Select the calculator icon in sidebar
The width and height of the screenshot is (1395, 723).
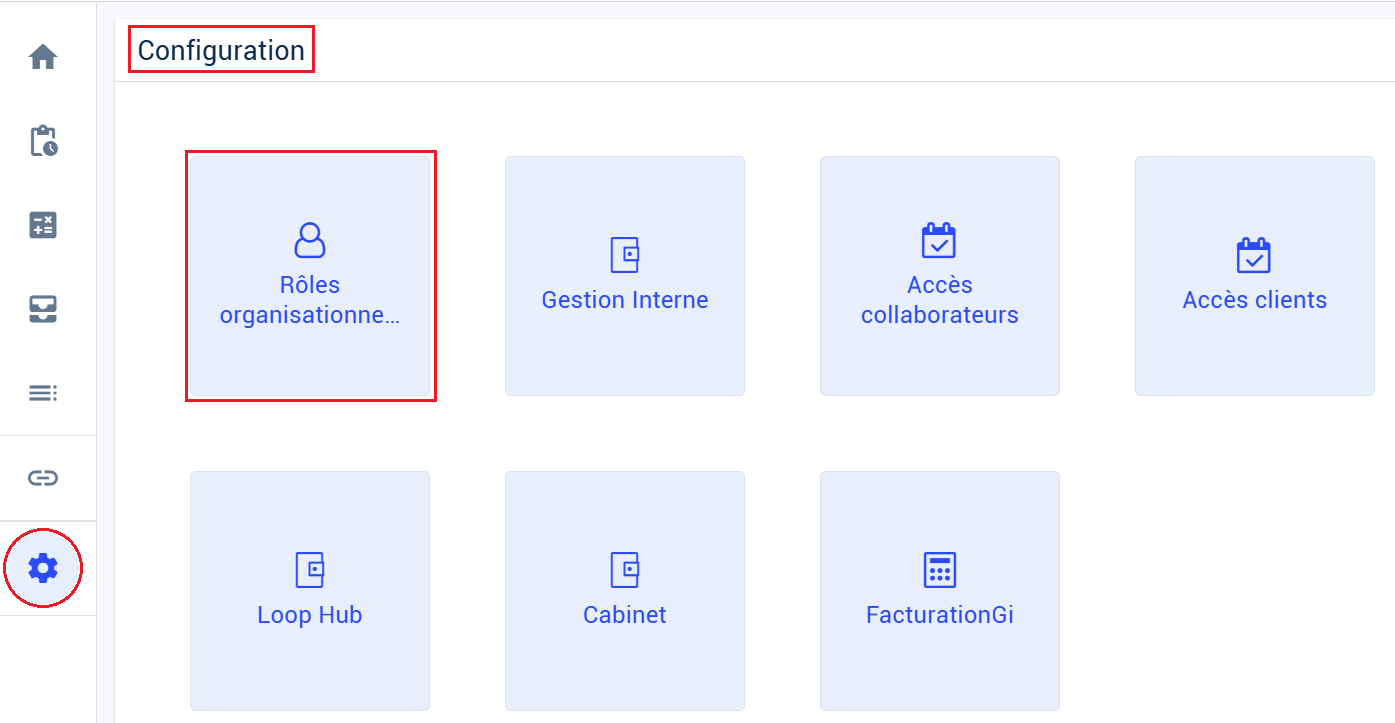tap(43, 225)
